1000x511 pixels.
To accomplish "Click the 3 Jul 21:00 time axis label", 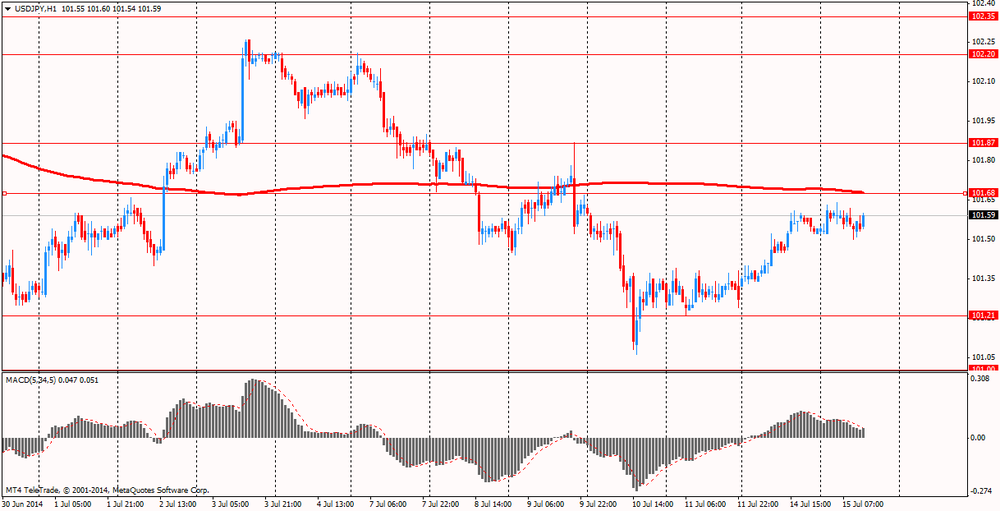I will pos(285,505).
